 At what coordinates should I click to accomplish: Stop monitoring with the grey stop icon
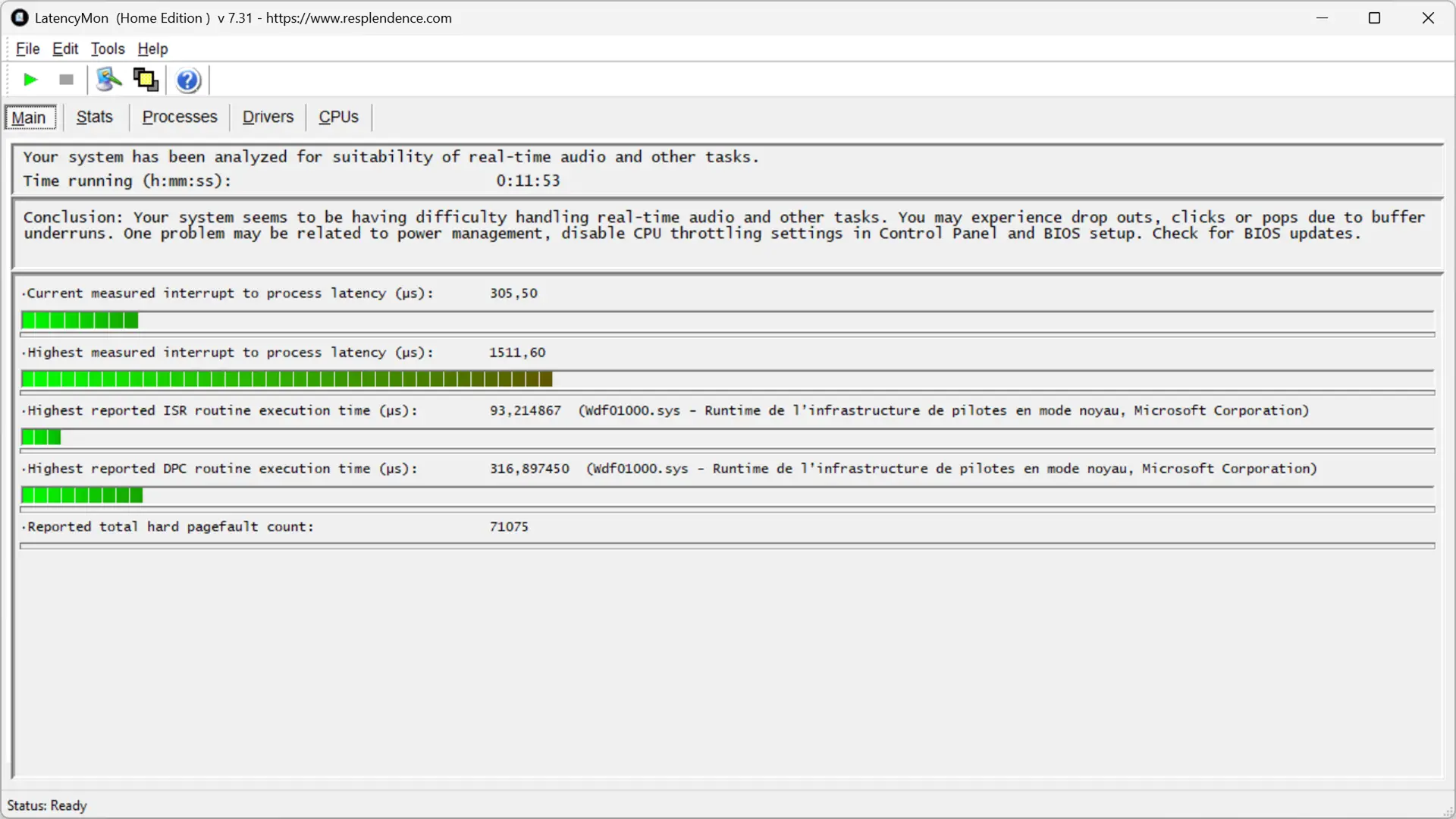coord(66,80)
